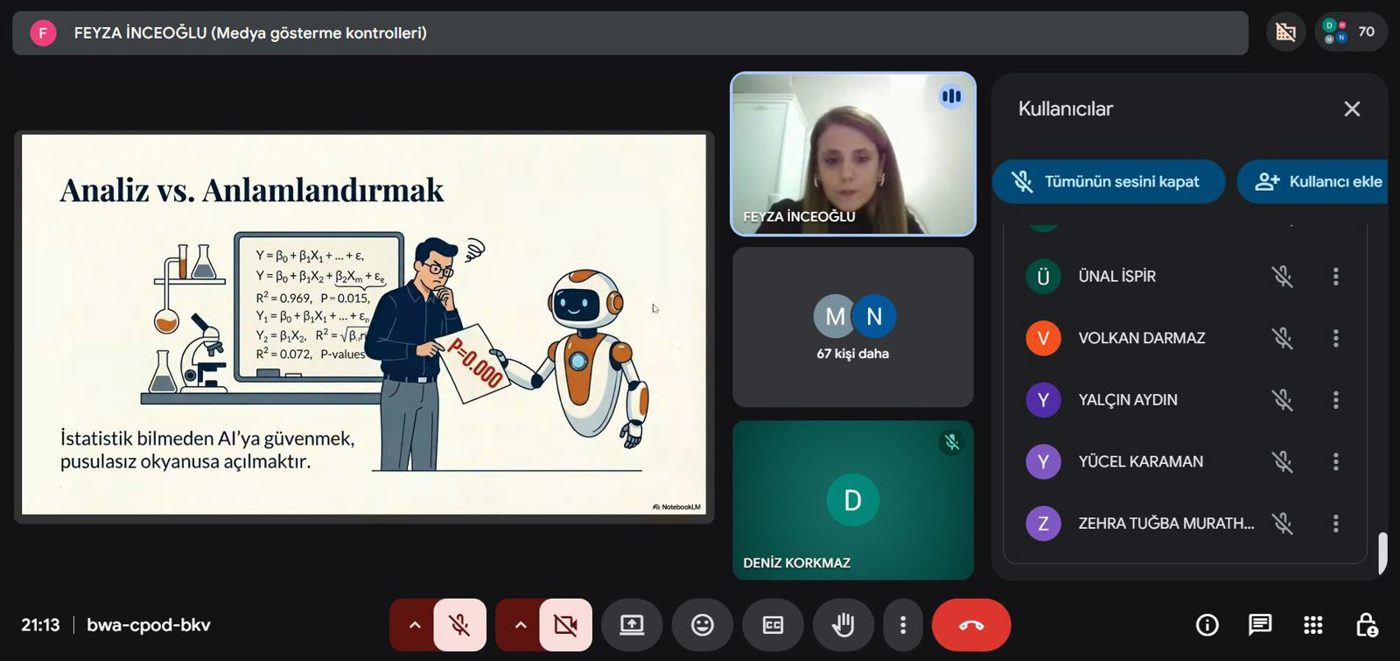Unmute your microphone
Image resolution: width=1400 pixels, height=661 pixels.
point(460,625)
